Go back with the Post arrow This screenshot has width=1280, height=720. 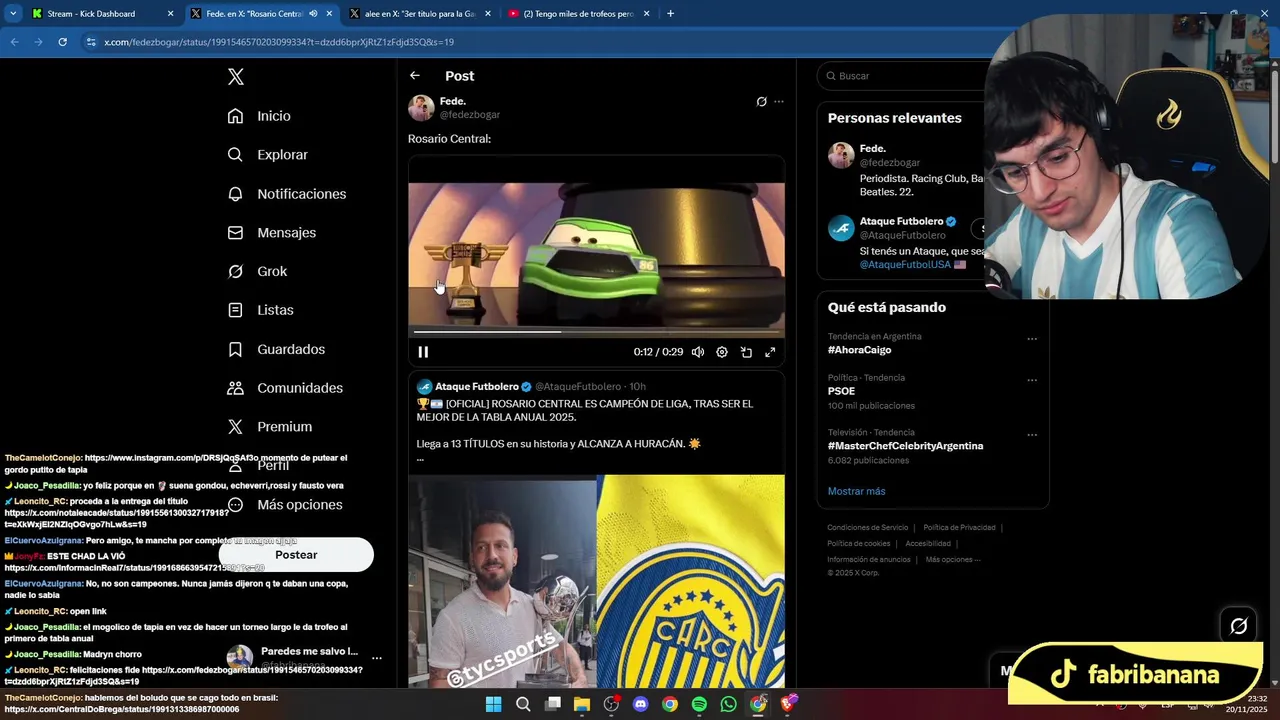pyautogui.click(x=415, y=76)
